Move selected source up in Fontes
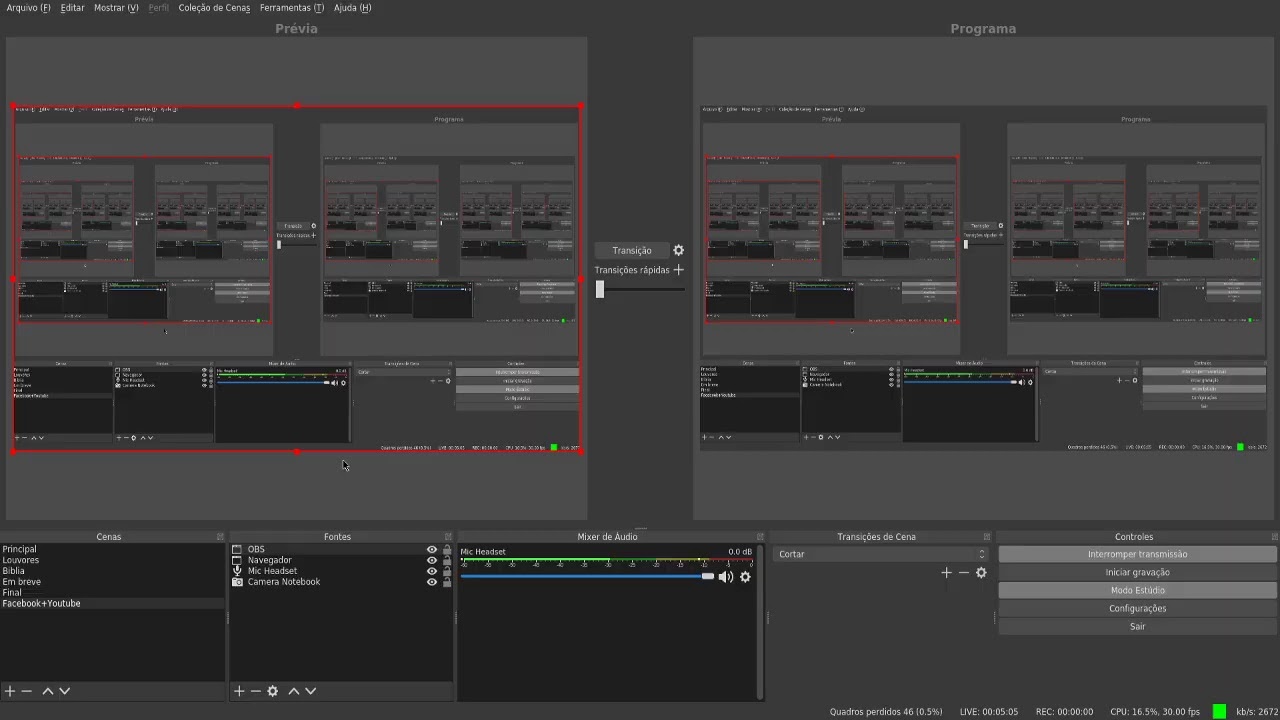1280x720 pixels. point(294,691)
